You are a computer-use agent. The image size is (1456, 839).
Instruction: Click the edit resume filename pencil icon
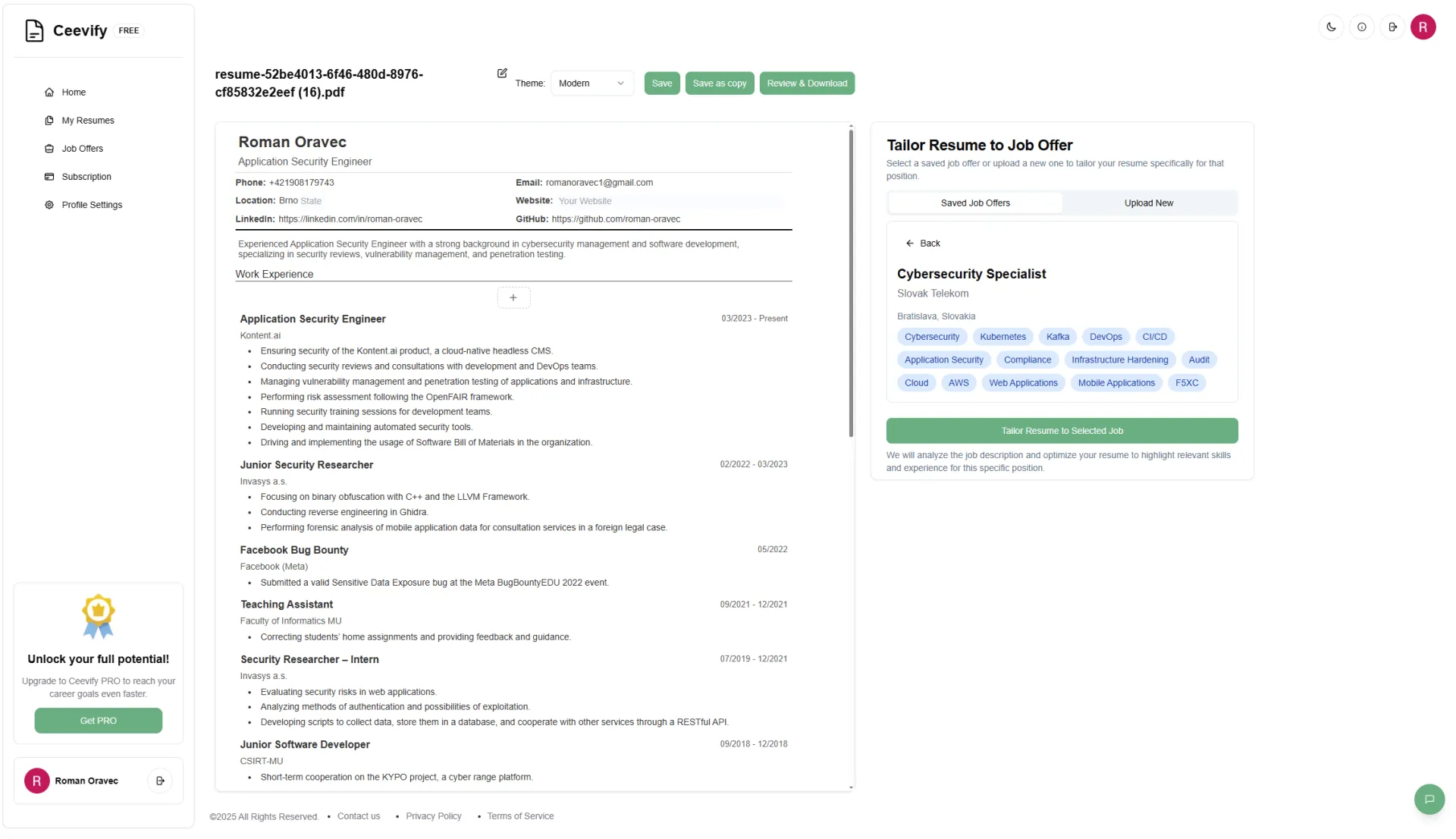pos(502,74)
